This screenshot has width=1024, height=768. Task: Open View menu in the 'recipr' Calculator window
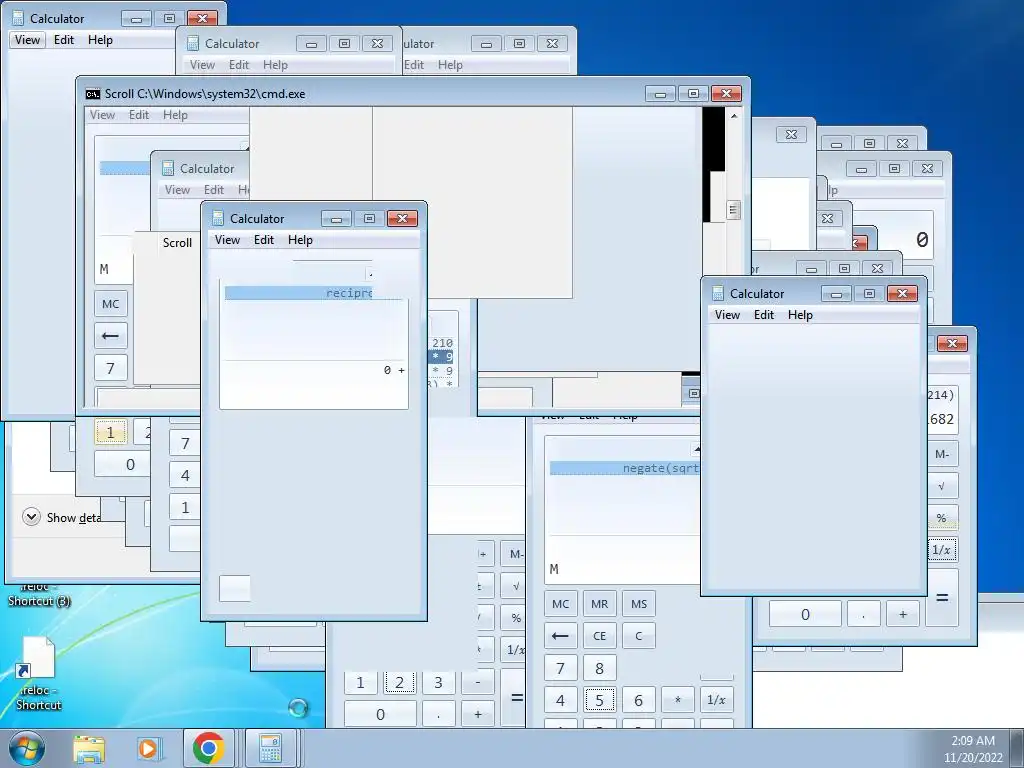pos(227,240)
